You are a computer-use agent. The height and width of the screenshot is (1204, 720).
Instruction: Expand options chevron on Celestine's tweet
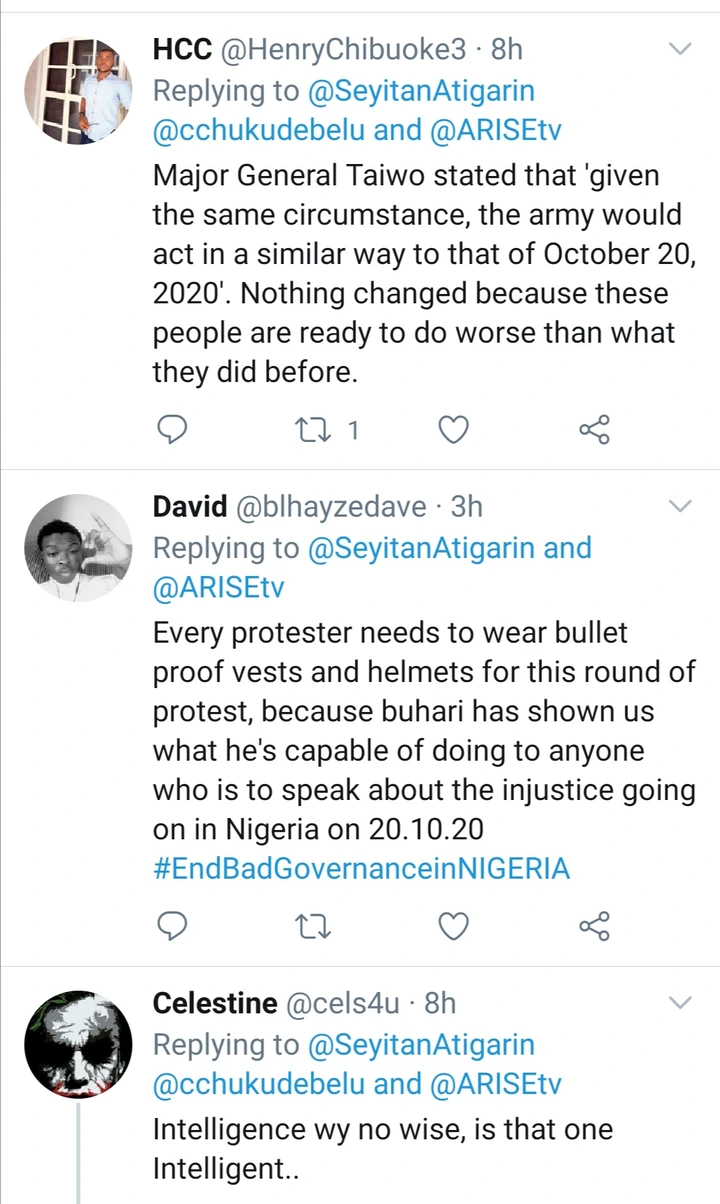680,1003
